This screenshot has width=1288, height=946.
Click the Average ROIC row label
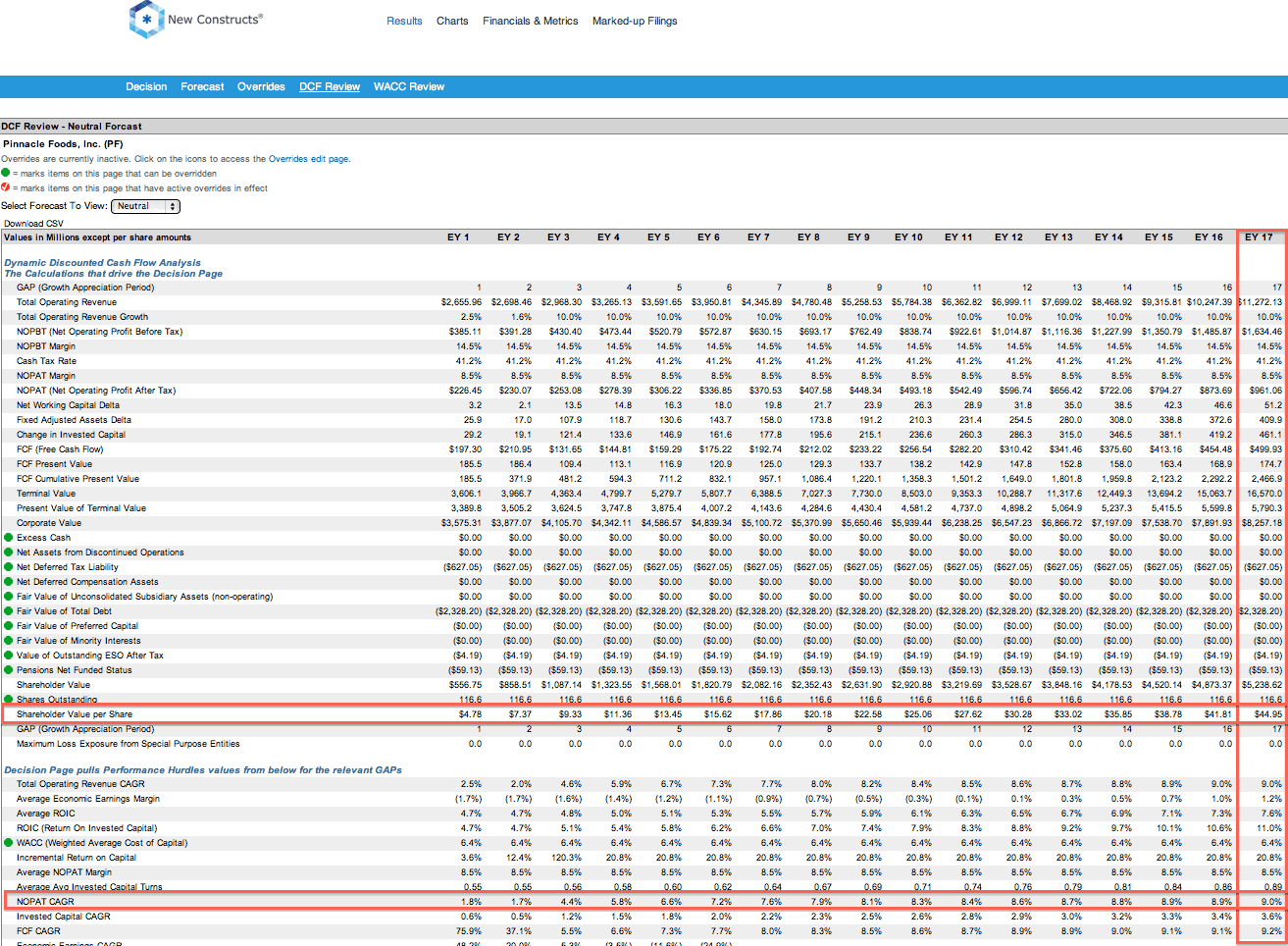(46, 814)
